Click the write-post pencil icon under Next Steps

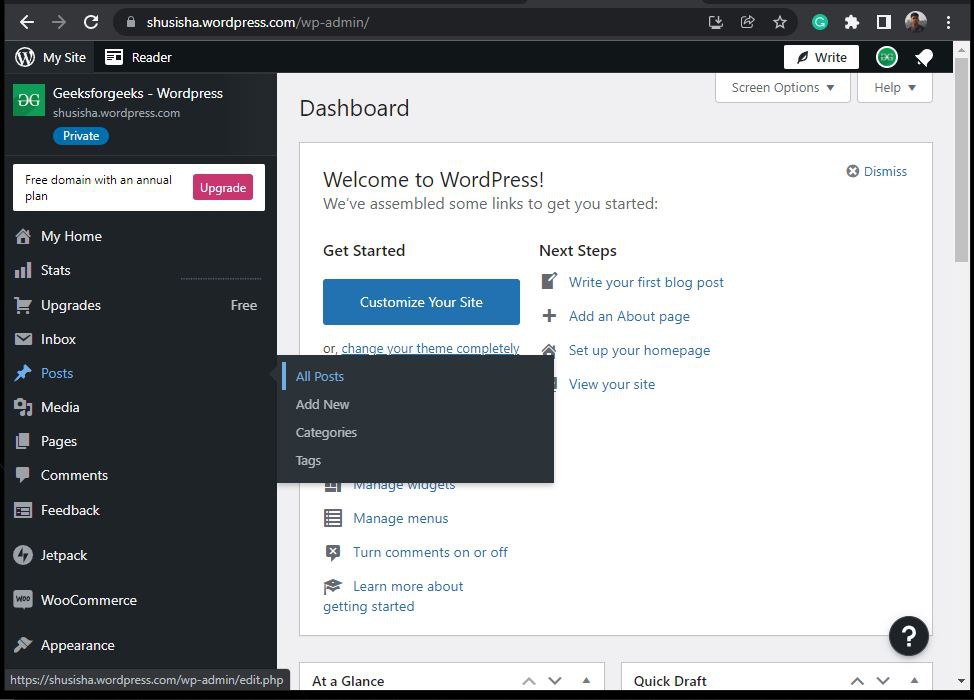click(x=549, y=281)
